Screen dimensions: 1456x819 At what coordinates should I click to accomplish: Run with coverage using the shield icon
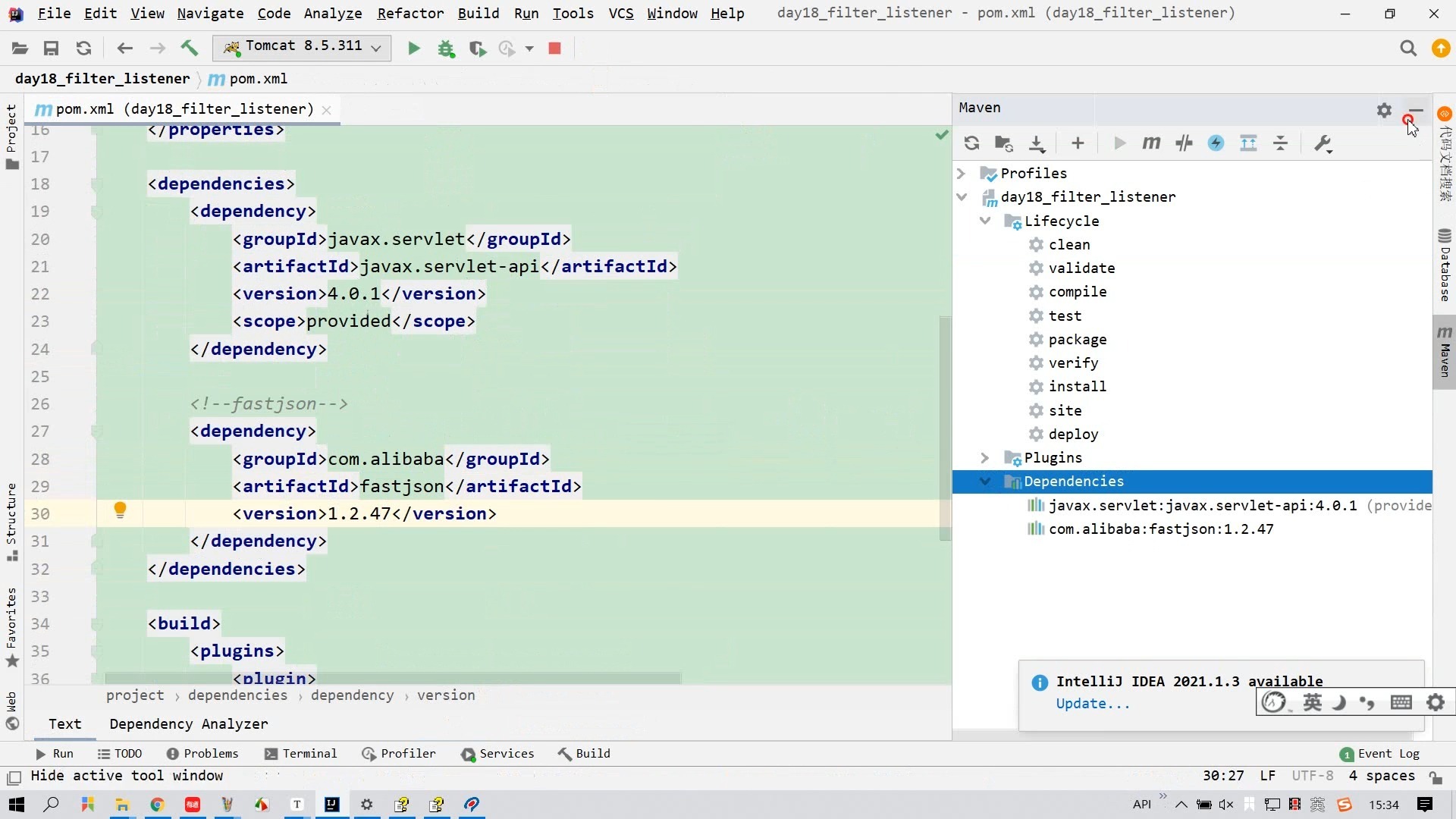[x=478, y=48]
